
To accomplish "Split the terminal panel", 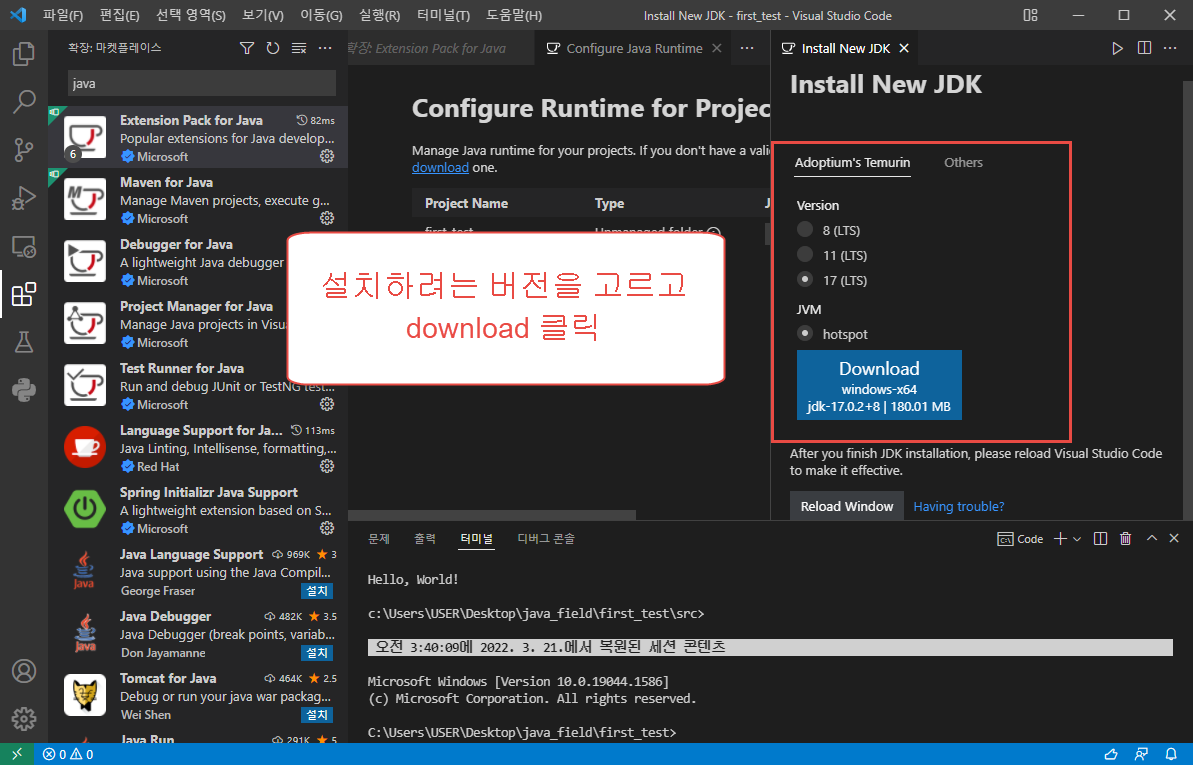I will 1100,539.
